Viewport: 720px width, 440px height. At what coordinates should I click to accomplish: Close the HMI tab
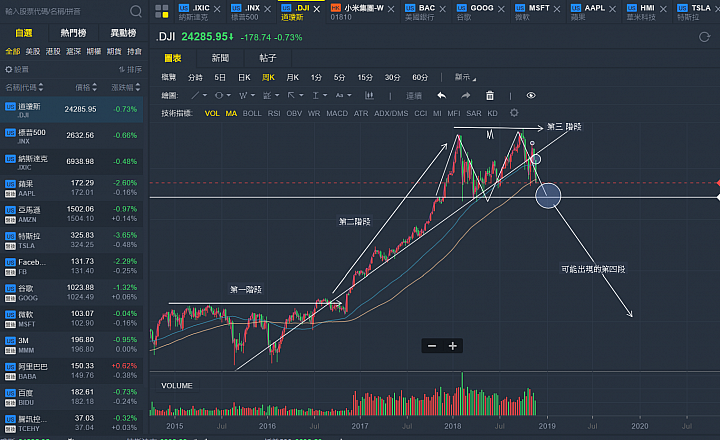(x=663, y=9)
